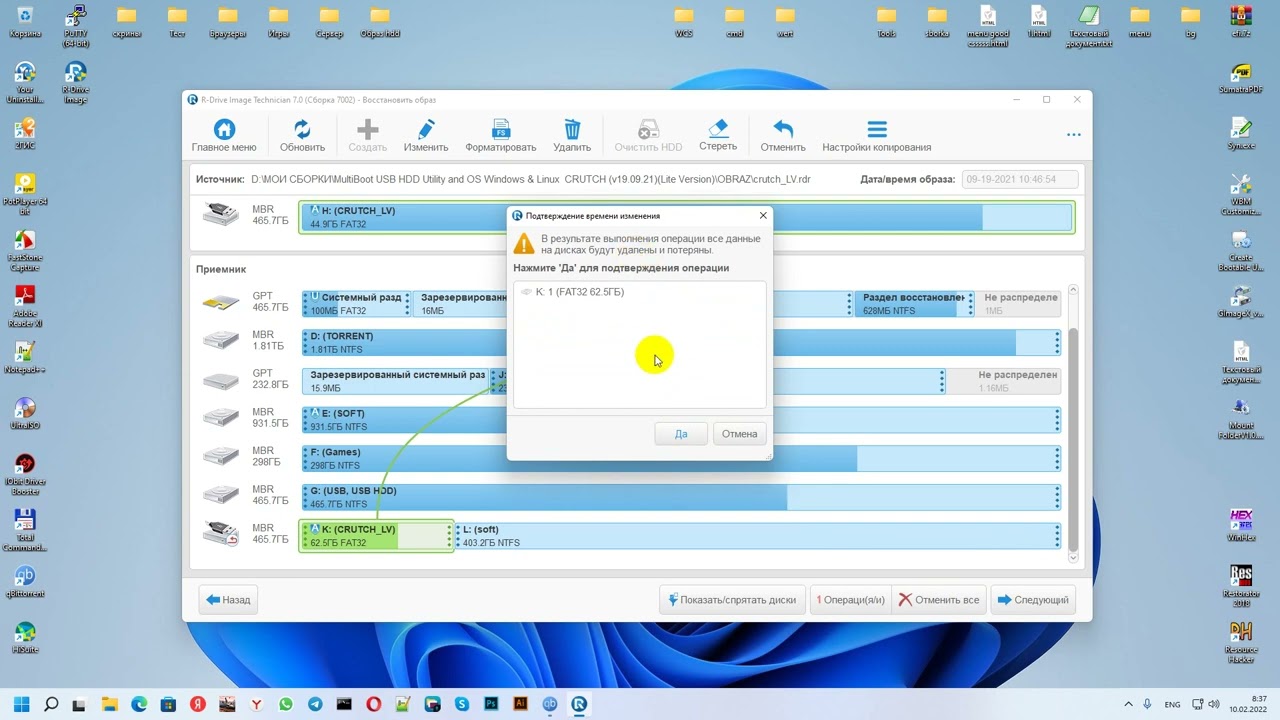Open the Notepad++ desktop icon

(25, 355)
